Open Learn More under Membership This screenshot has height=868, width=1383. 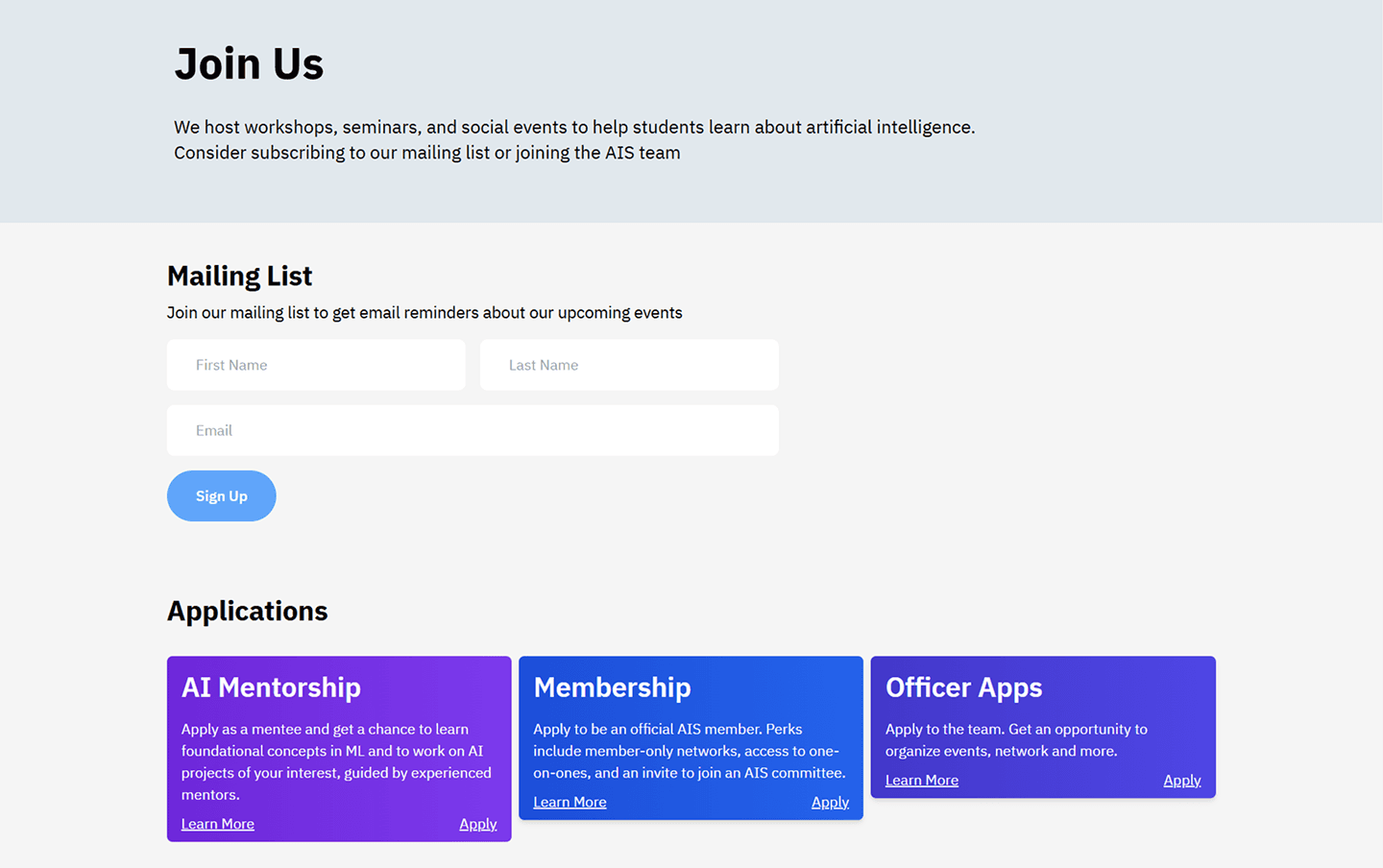[x=570, y=802]
